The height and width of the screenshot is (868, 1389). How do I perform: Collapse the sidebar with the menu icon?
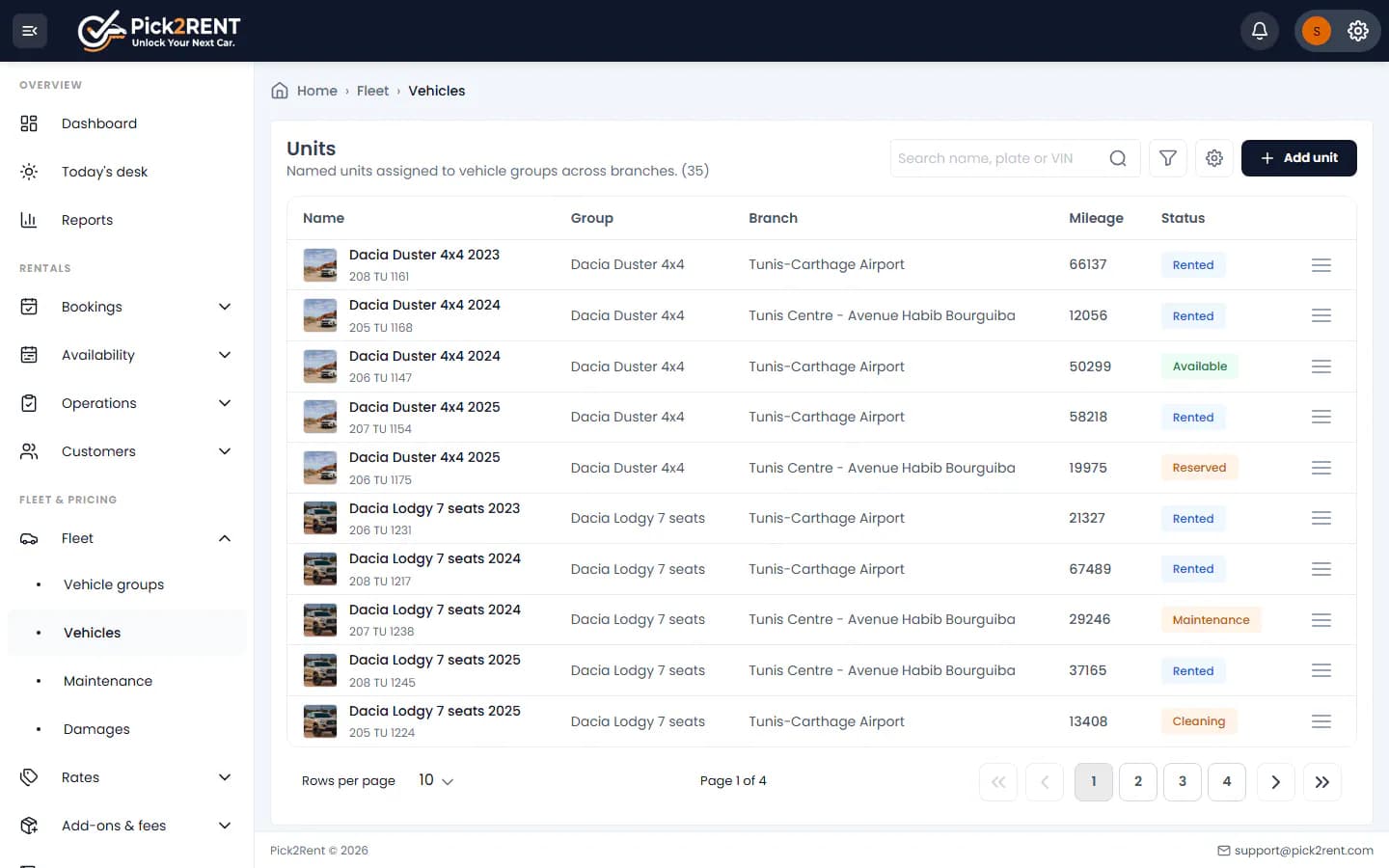pyautogui.click(x=30, y=31)
